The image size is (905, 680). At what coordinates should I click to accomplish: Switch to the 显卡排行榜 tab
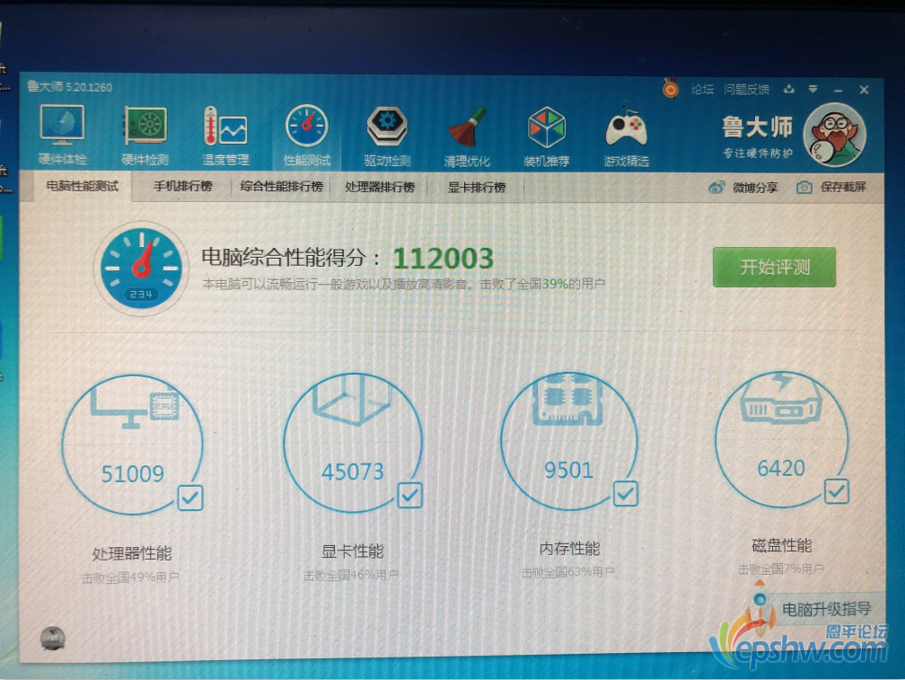pyautogui.click(x=477, y=187)
